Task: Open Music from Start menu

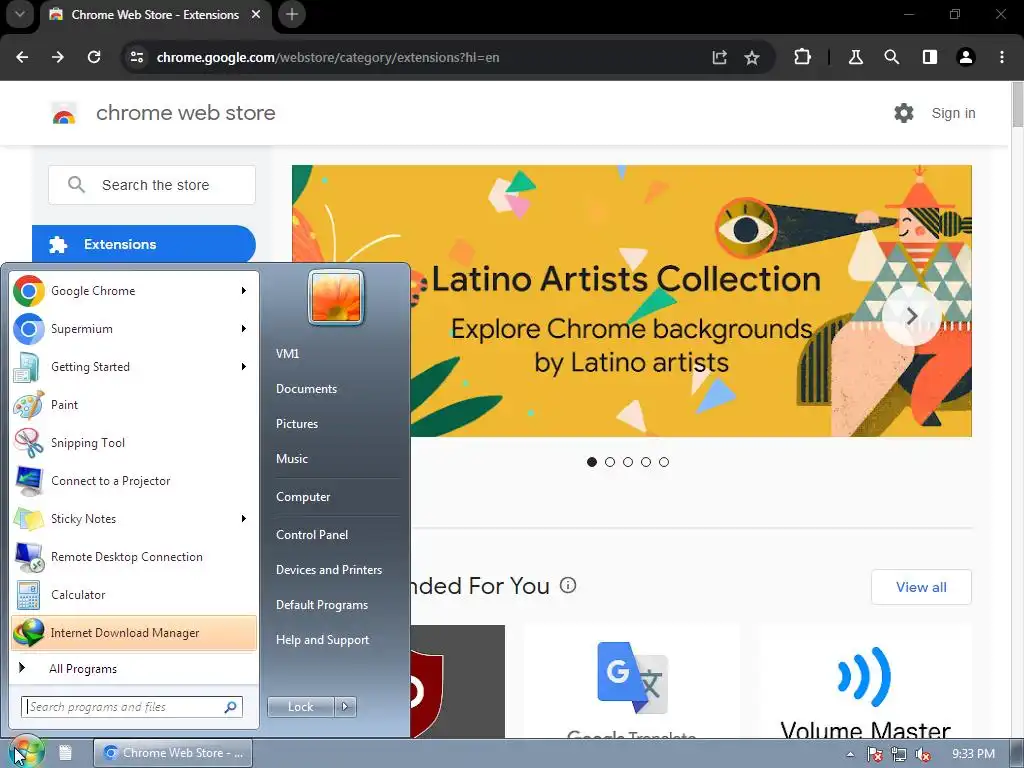Action: pyautogui.click(x=291, y=458)
